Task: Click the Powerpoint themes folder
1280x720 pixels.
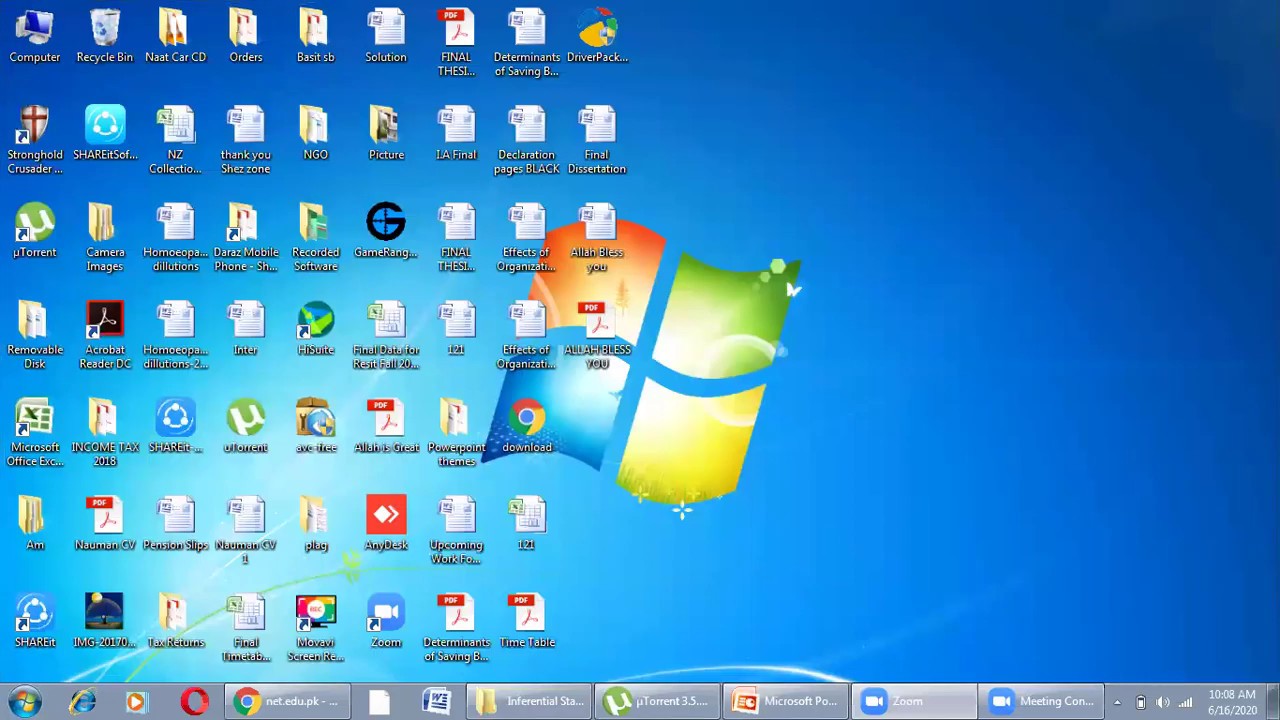Action: (x=456, y=433)
